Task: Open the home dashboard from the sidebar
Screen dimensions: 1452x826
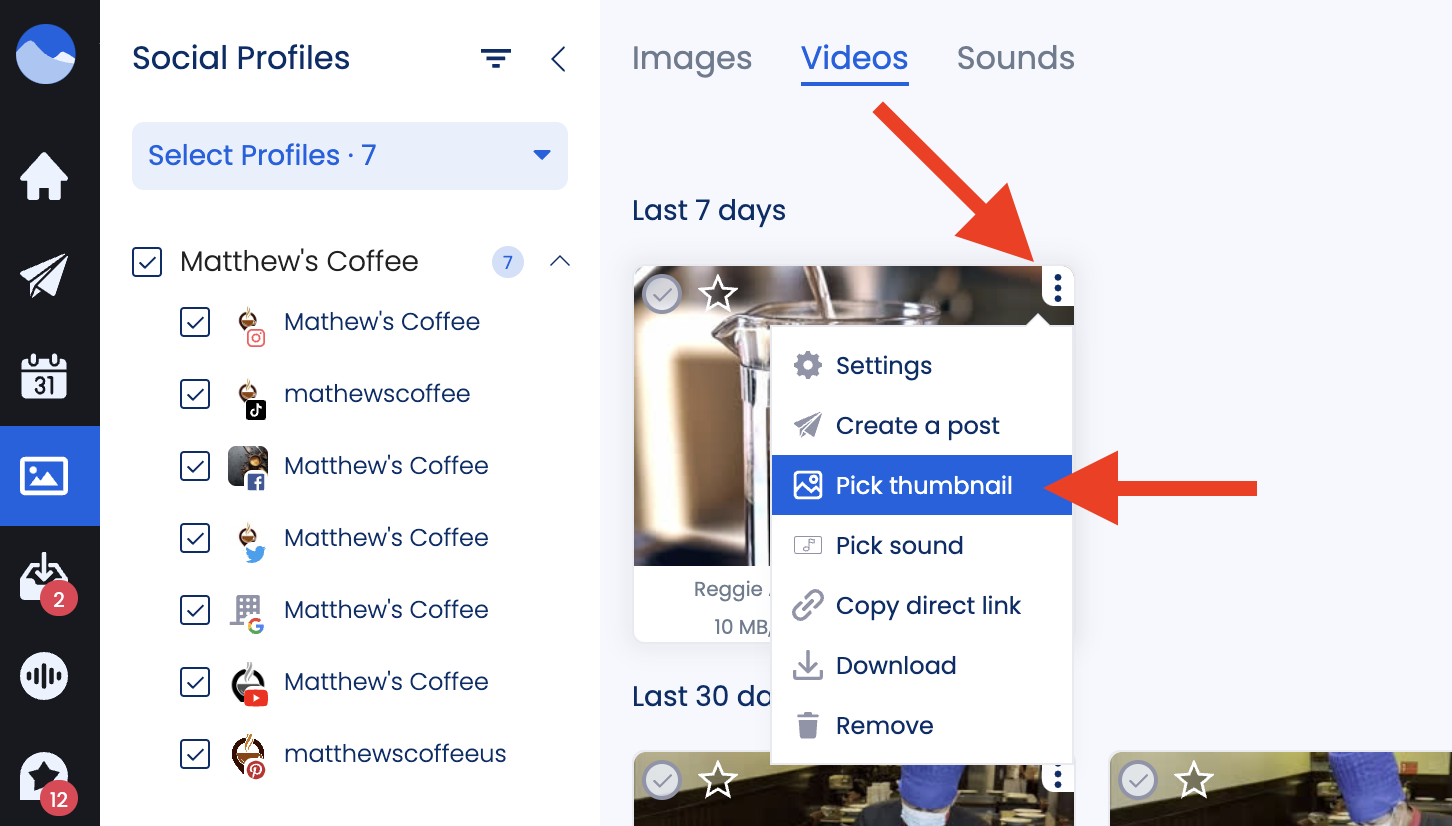Action: [x=44, y=176]
